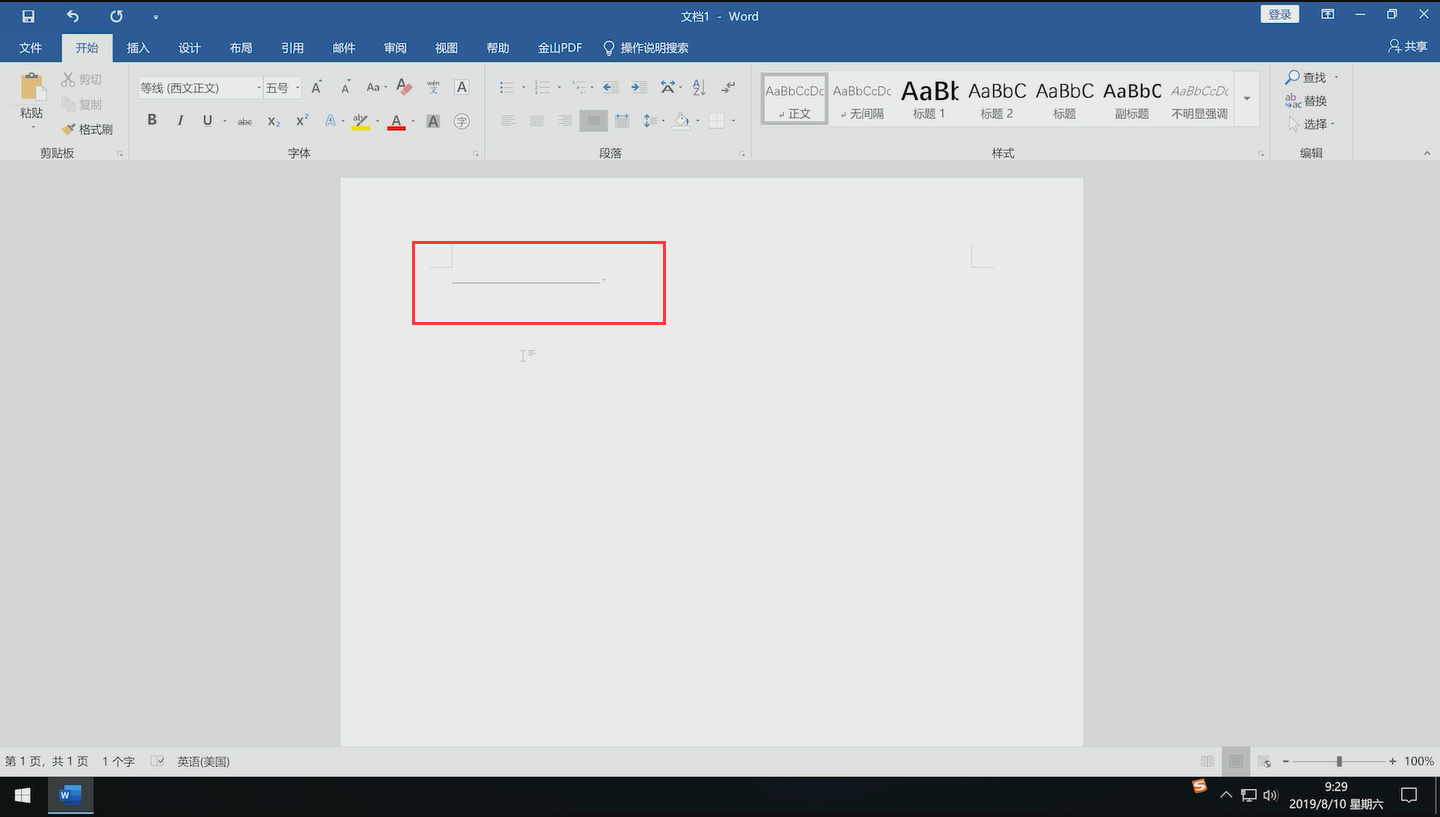Expand the styles gallery
Image resolution: width=1440 pixels, height=817 pixels.
pos(1247,99)
